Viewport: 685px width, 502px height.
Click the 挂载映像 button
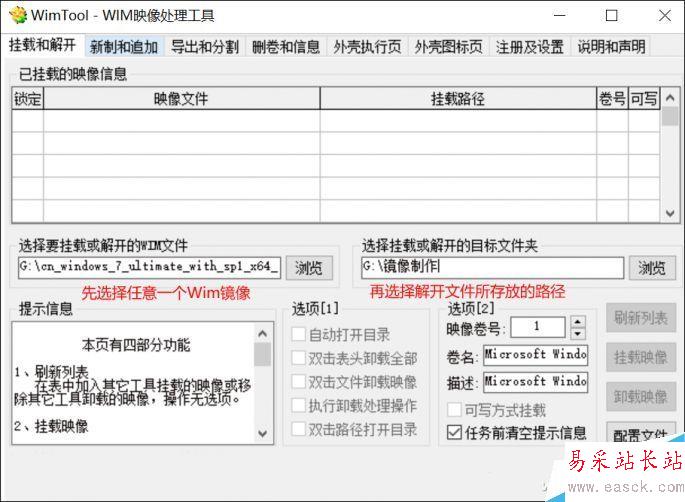pos(641,357)
